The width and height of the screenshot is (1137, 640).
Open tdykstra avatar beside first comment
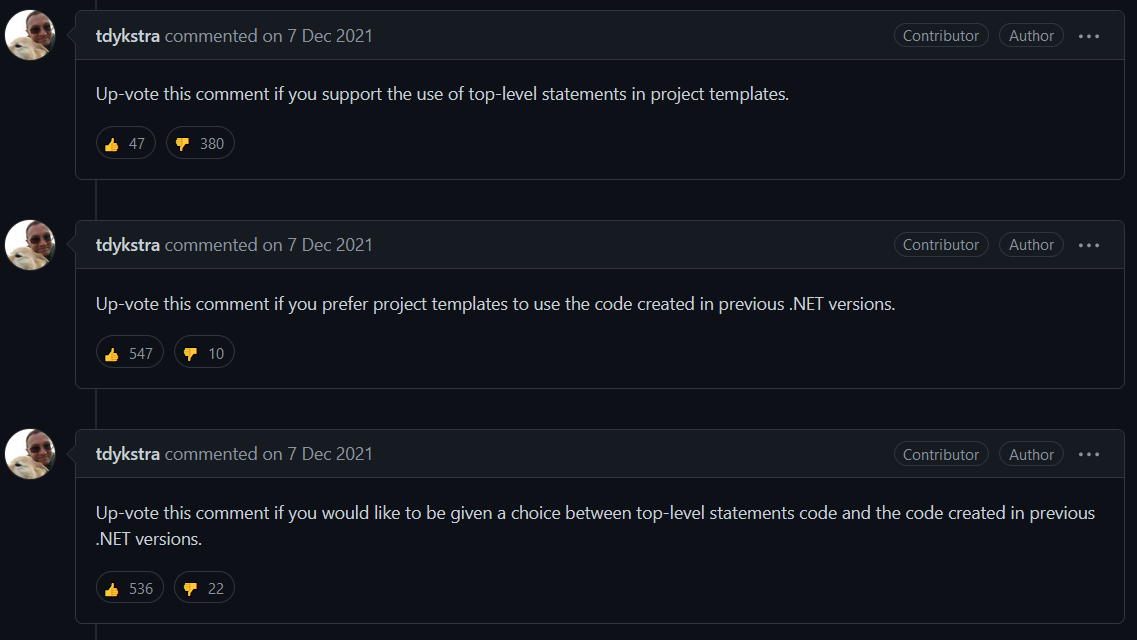(30, 35)
